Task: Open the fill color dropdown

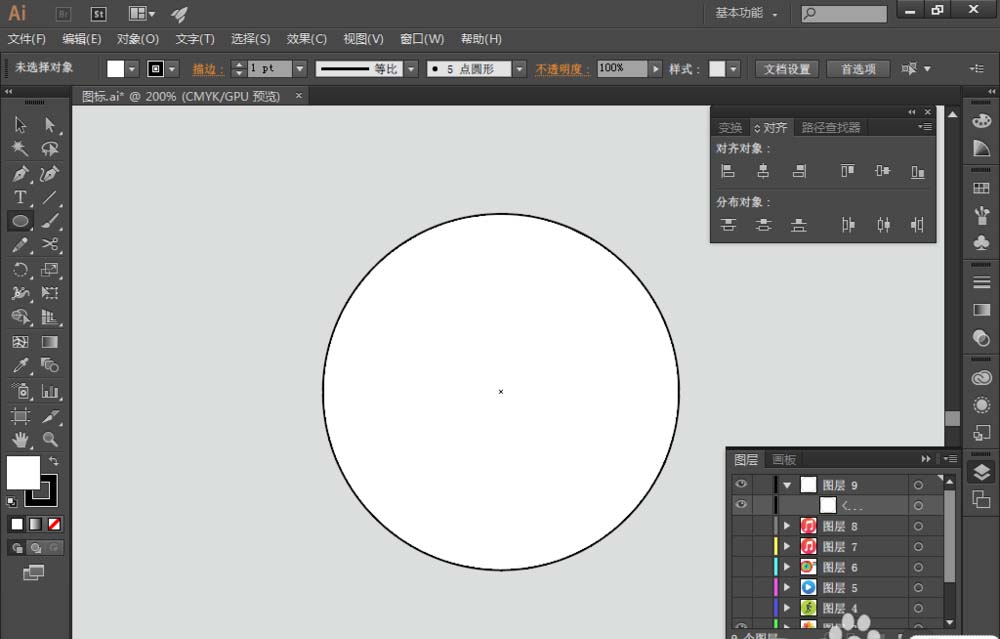Action: coord(132,69)
